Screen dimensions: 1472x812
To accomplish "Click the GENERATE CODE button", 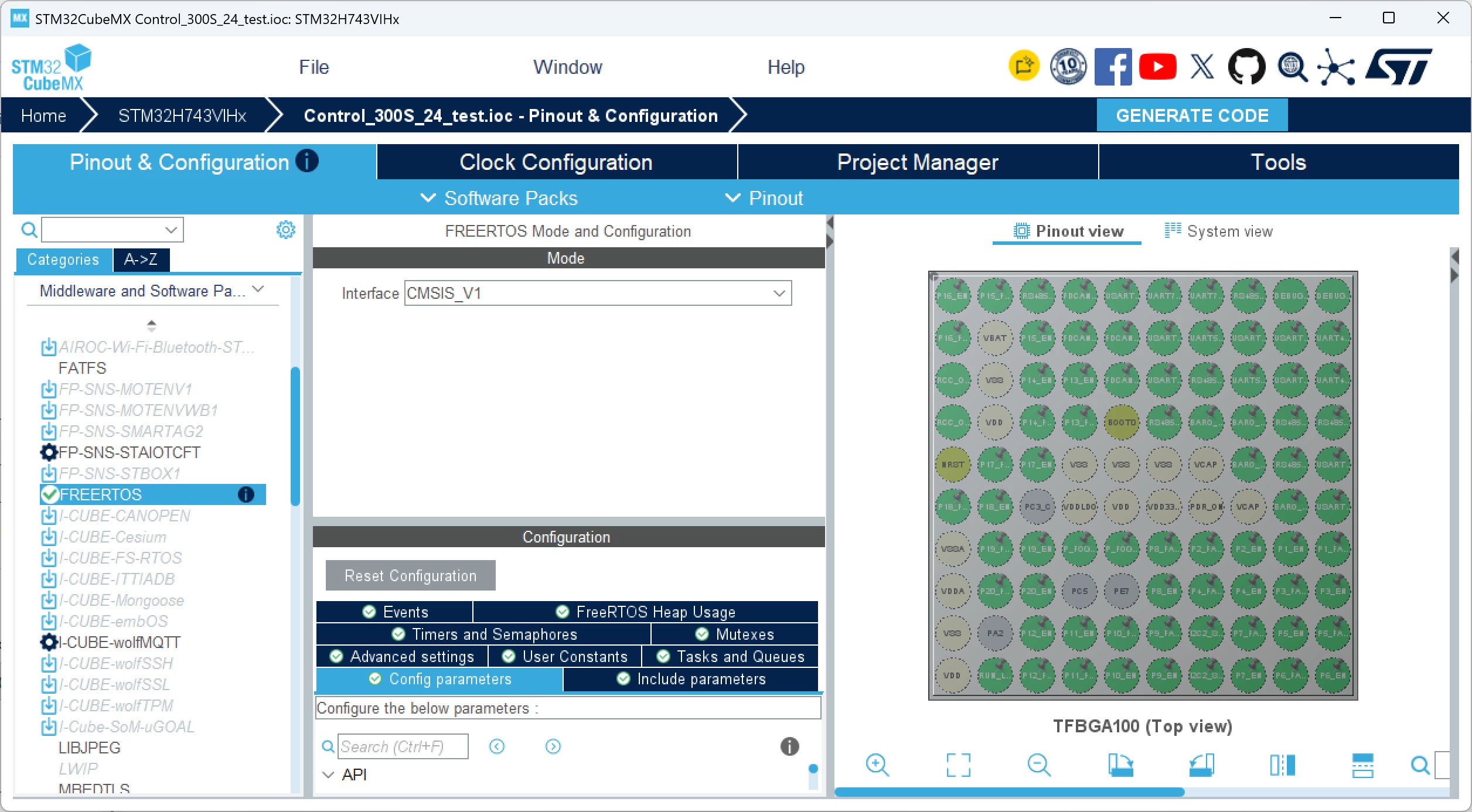I will point(1192,115).
